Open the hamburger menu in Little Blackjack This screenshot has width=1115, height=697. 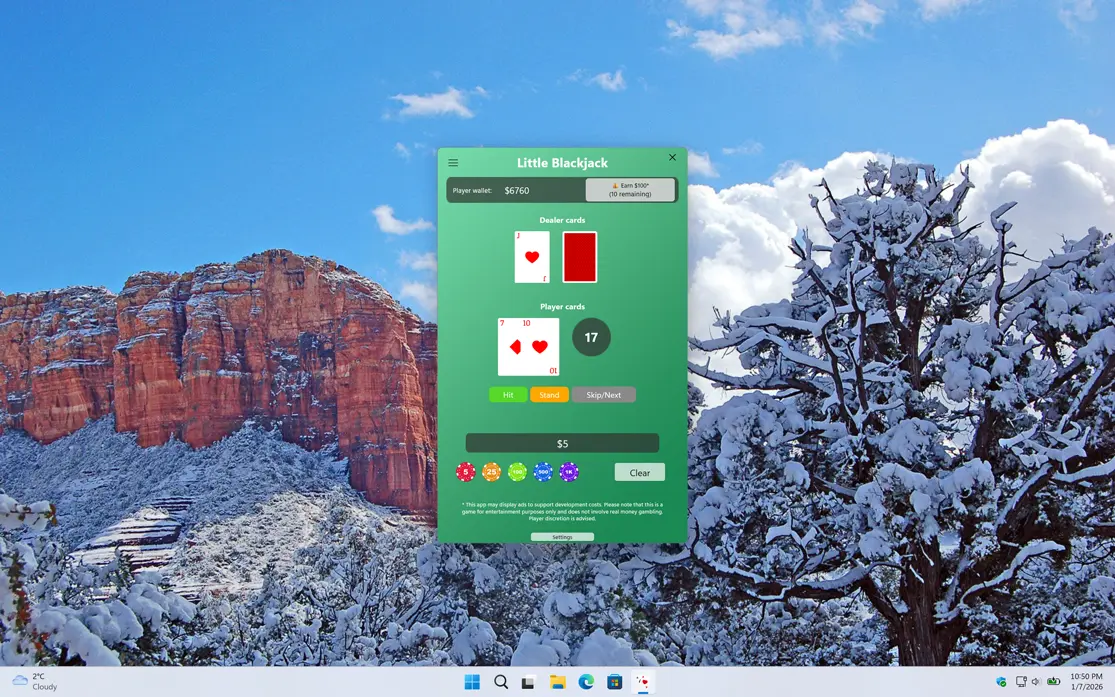click(453, 163)
